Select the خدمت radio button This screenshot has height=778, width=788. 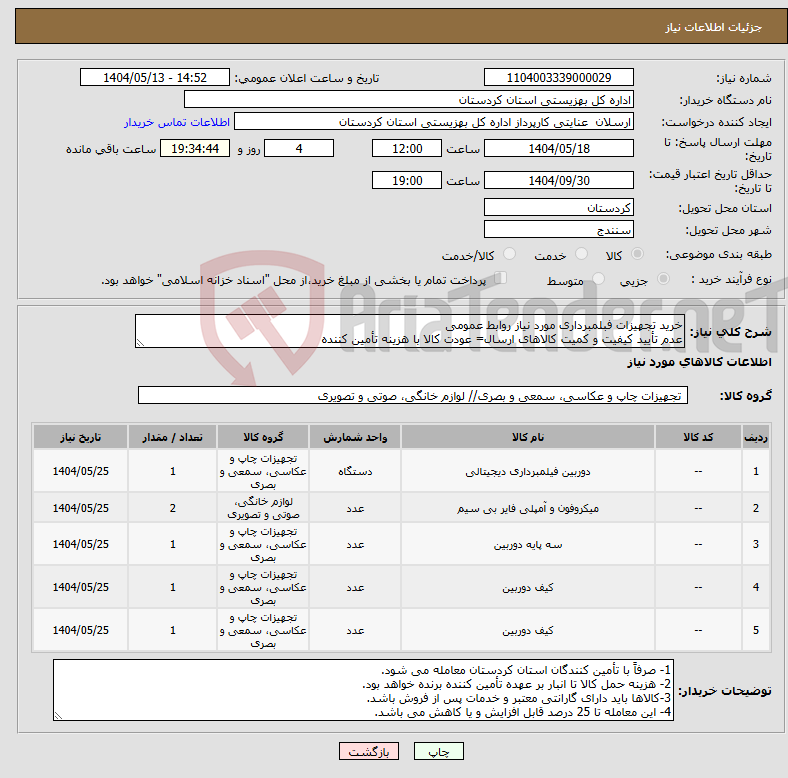581,254
